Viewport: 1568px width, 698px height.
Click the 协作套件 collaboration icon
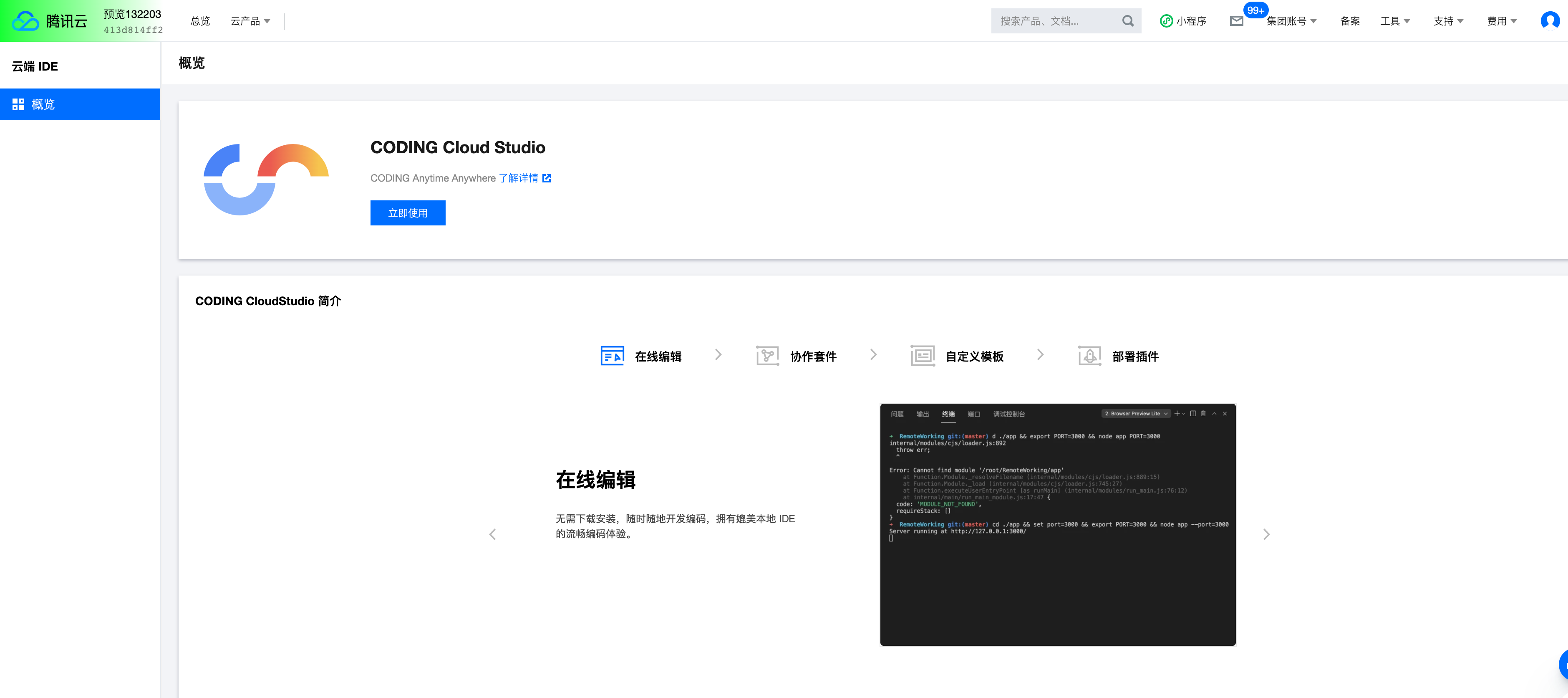[768, 356]
